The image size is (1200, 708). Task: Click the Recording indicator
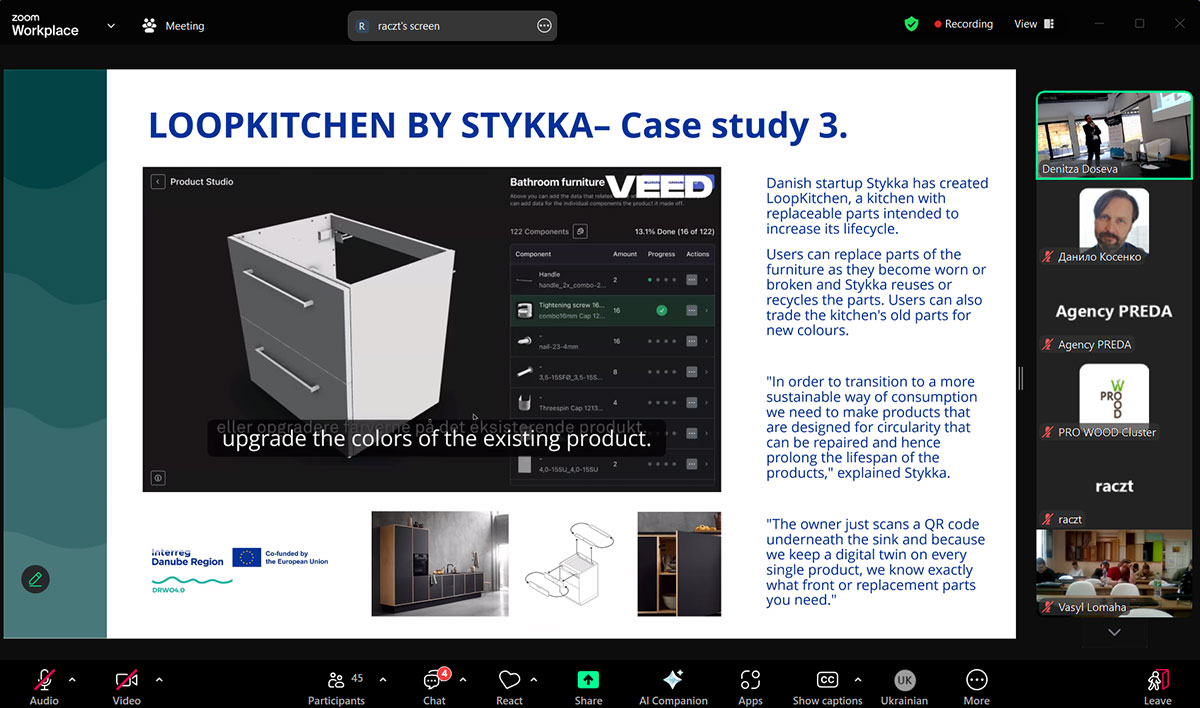963,24
